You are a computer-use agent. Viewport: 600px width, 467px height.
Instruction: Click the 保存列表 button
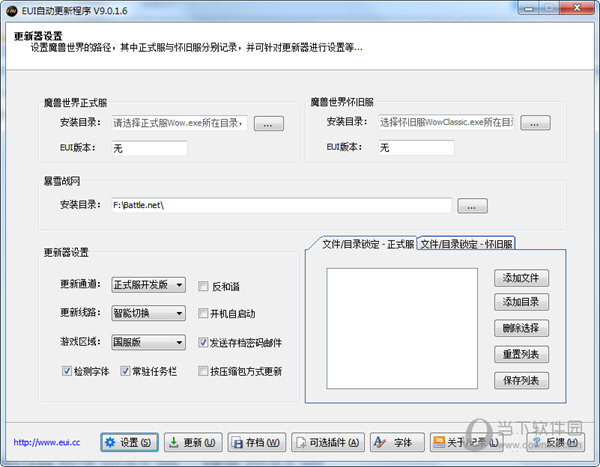pyautogui.click(x=521, y=380)
